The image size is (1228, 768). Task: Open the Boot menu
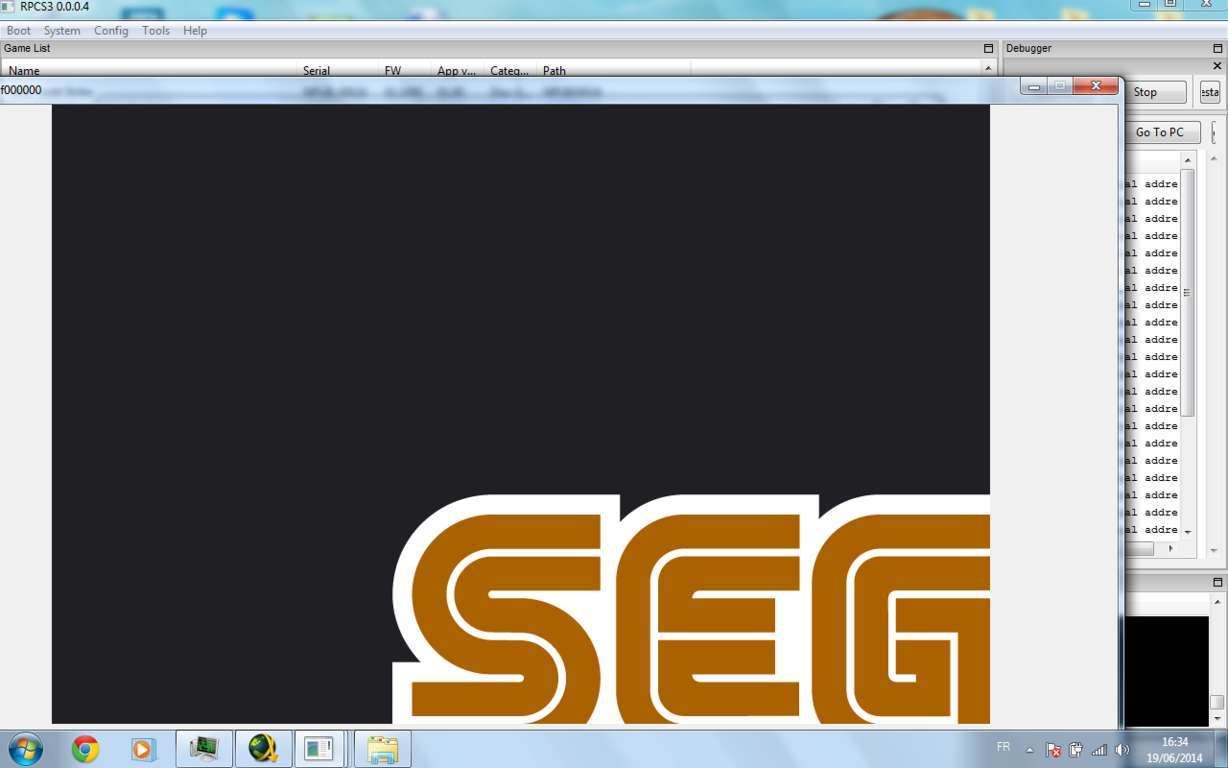click(x=18, y=31)
